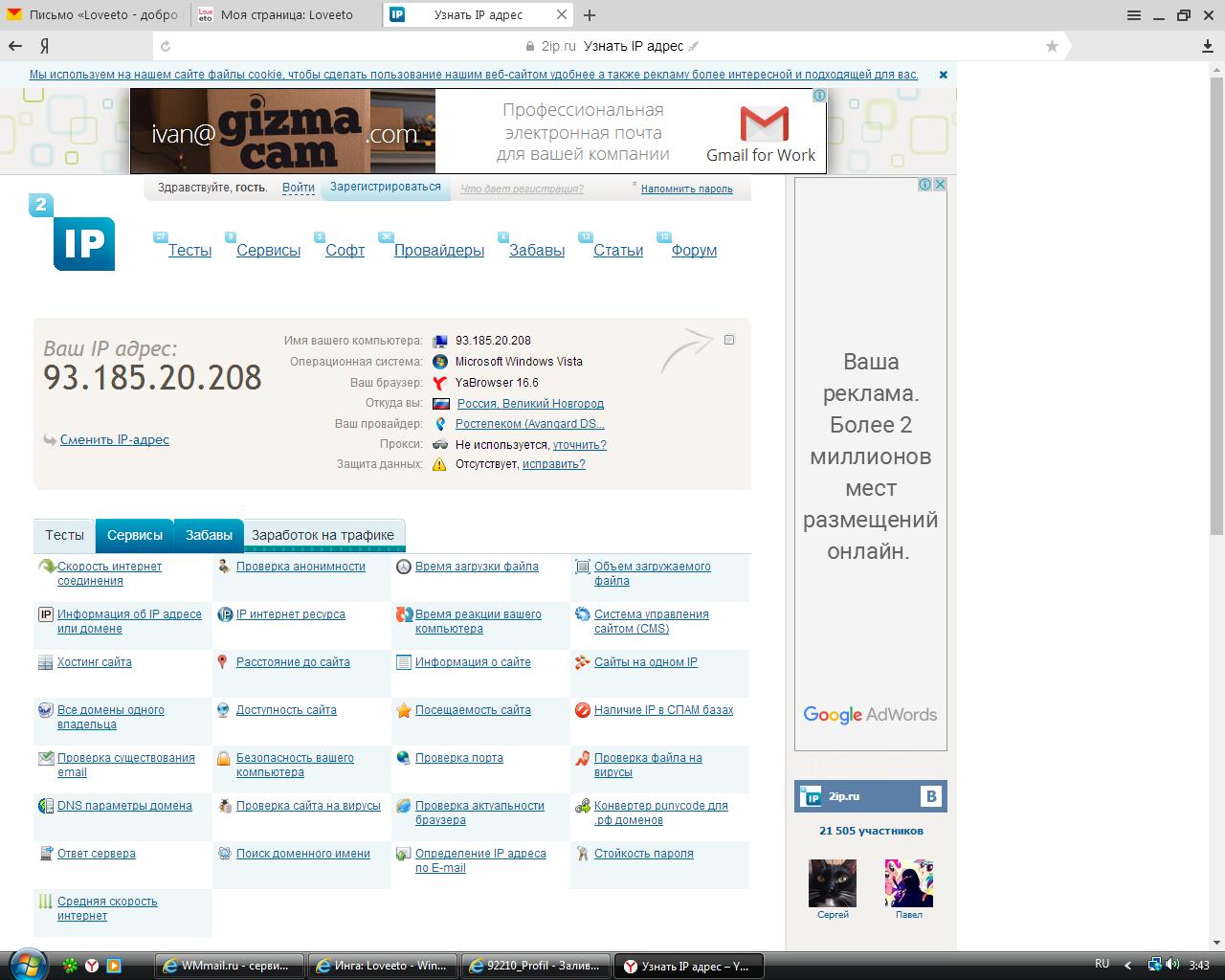Open 'Тесты' in top navigation
This screenshot has height=980, width=1225.
[189, 250]
